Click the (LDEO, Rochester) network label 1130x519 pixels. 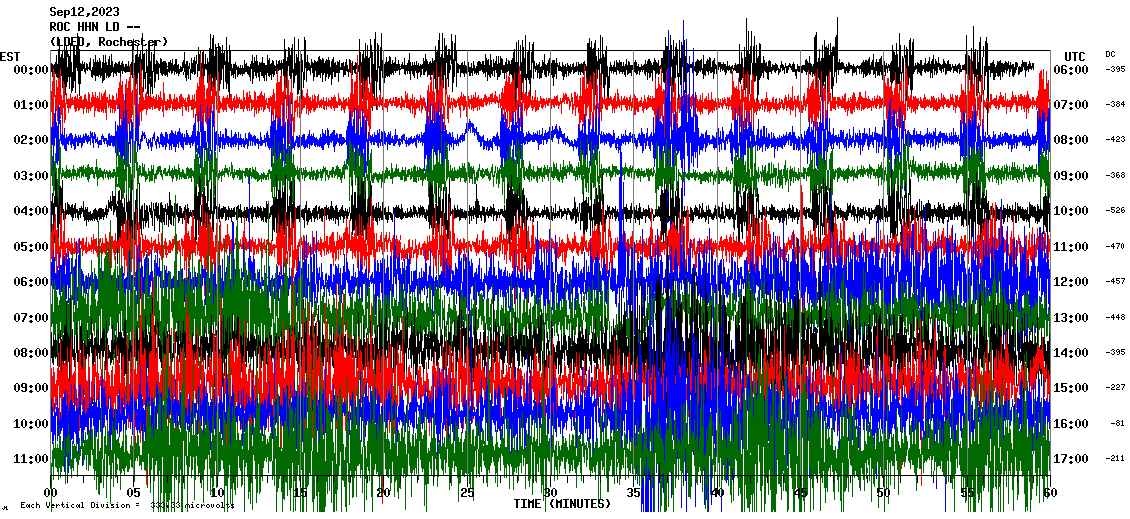click(108, 41)
